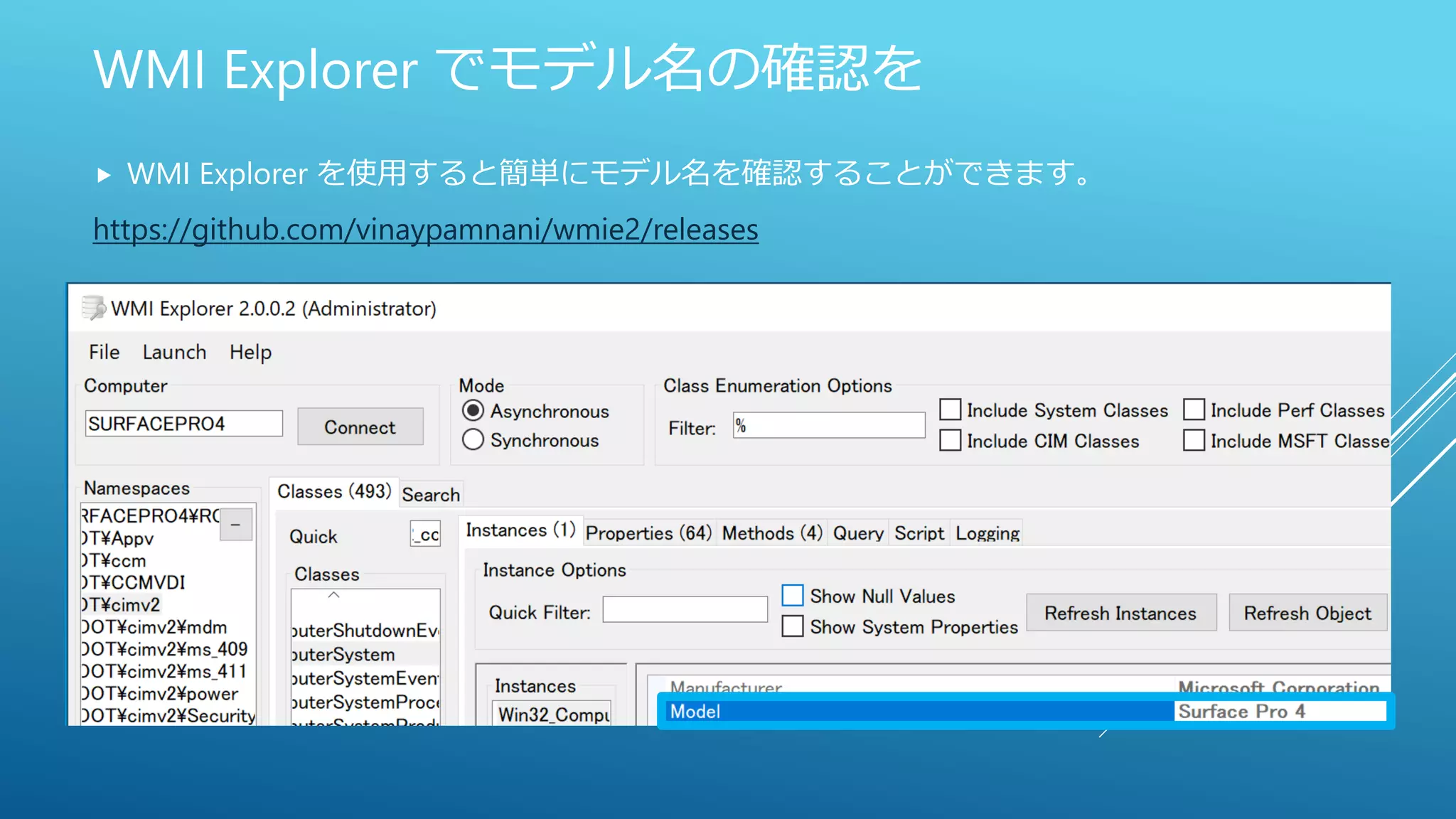
Task: Select the ComputerSystemProcessor class row
Action: pyautogui.click(x=365, y=702)
